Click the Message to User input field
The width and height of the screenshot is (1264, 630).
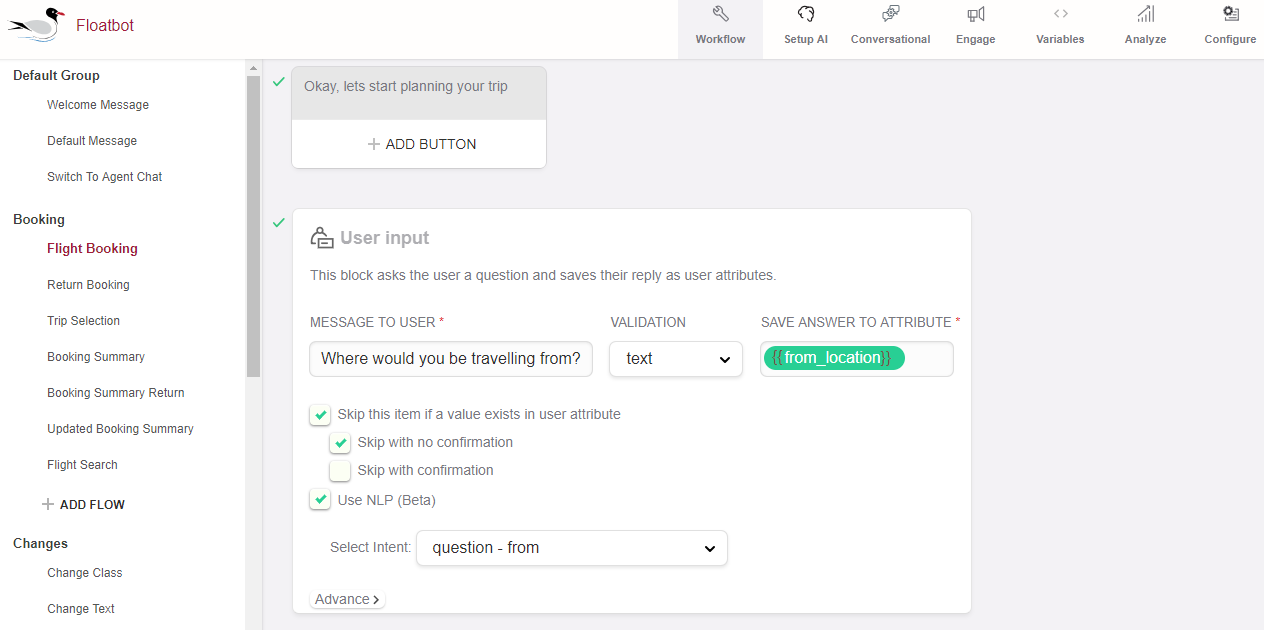pos(451,359)
